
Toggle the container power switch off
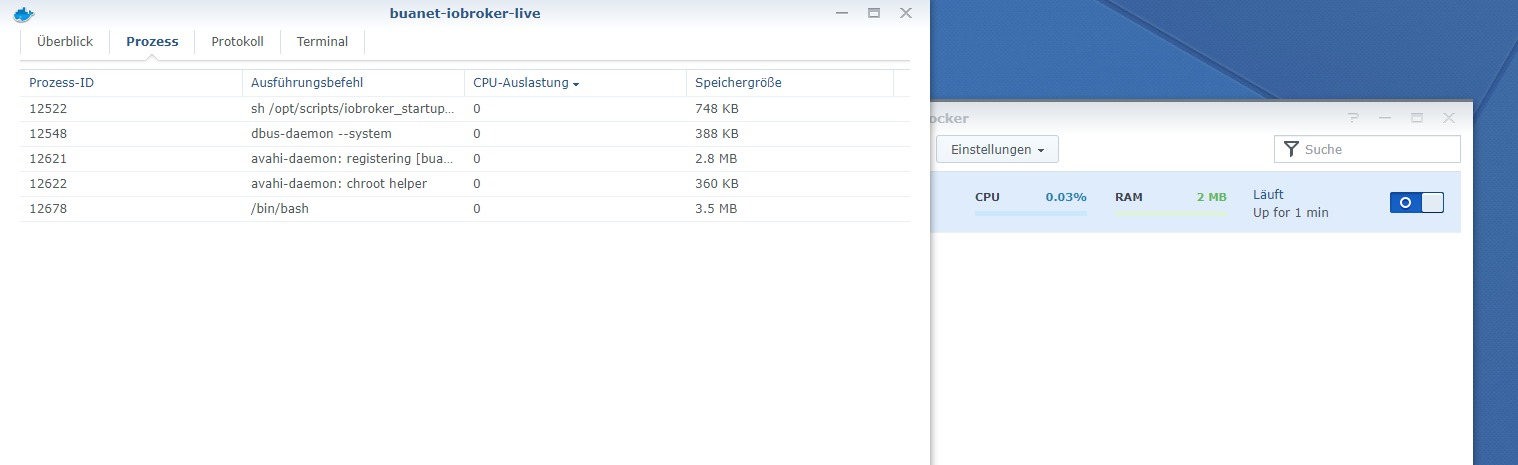(x=1417, y=202)
